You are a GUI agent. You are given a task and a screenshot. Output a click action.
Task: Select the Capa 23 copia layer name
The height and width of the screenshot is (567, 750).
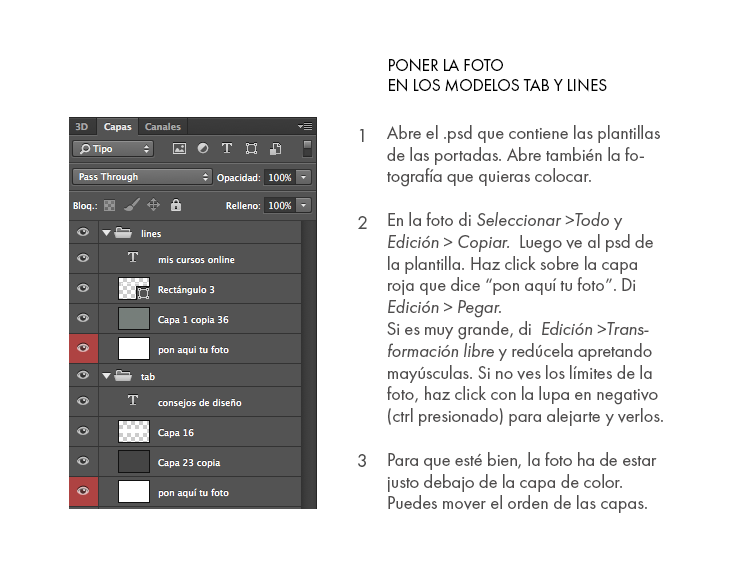click(x=189, y=463)
